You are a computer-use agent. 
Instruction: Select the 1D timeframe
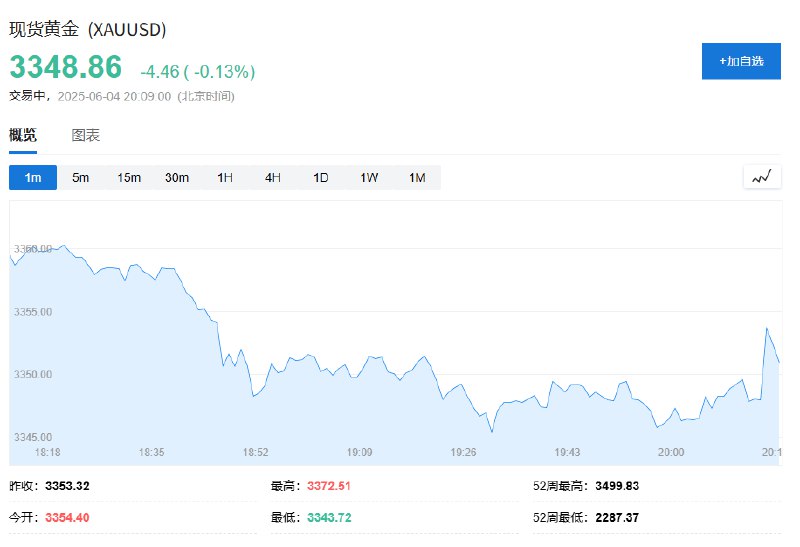(x=320, y=178)
